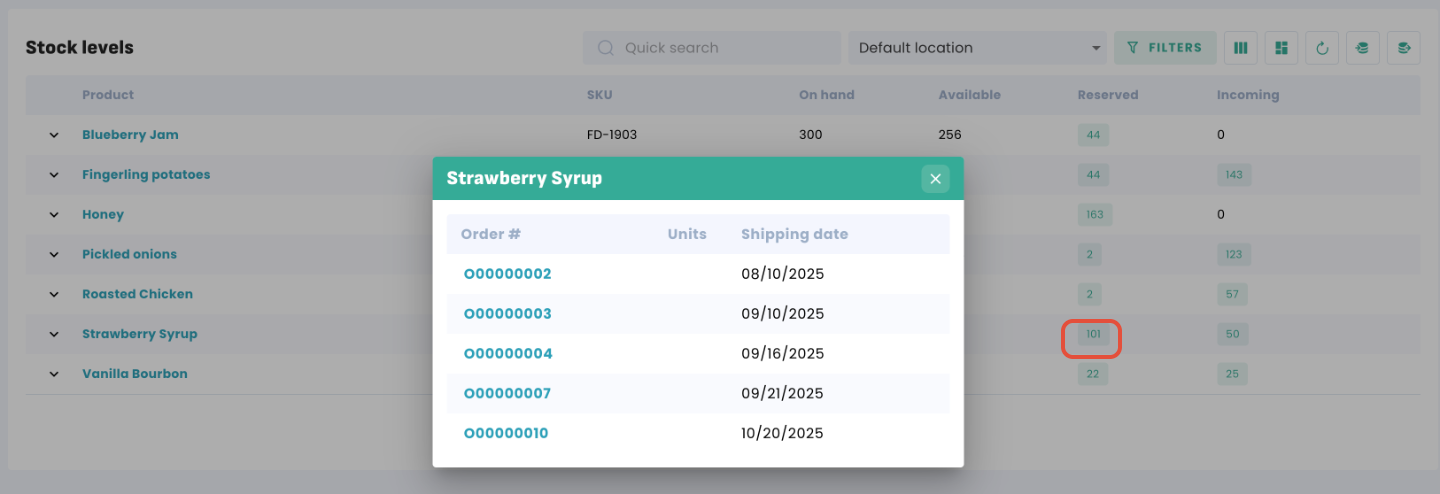The image size is (1440, 494).
Task: Open the Filters panel
Action: tap(1165, 48)
